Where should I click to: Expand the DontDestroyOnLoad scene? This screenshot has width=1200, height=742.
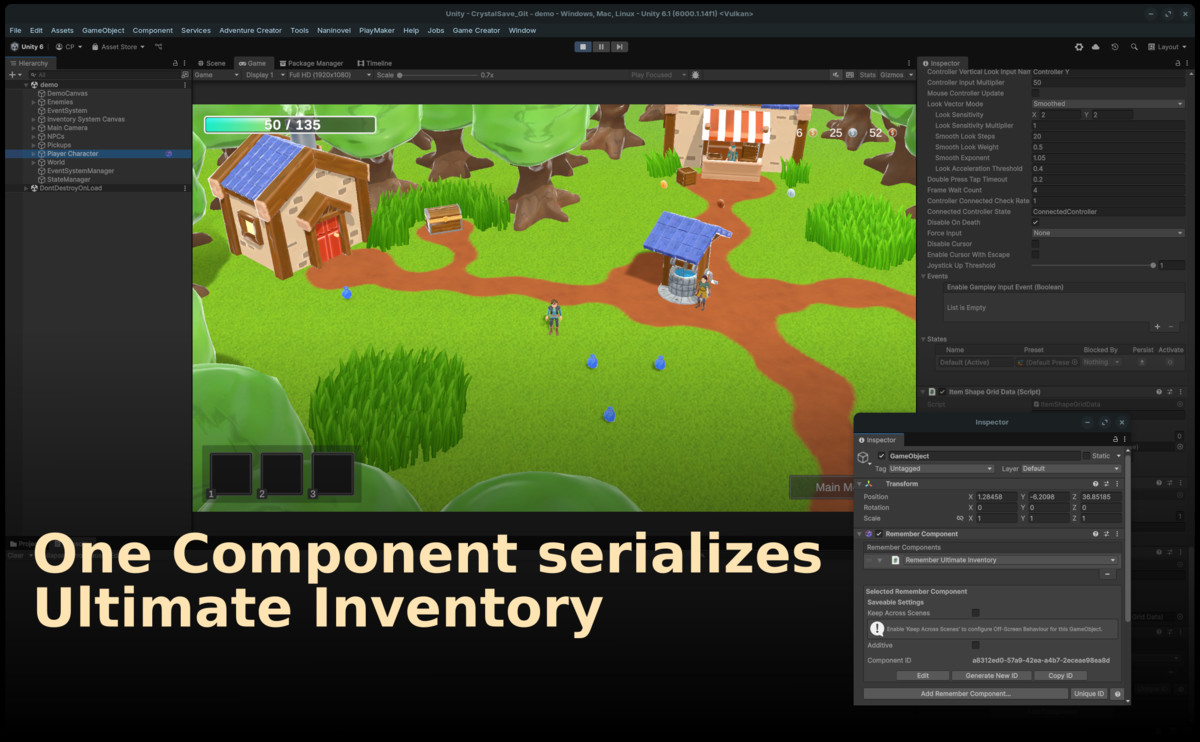click(27, 188)
